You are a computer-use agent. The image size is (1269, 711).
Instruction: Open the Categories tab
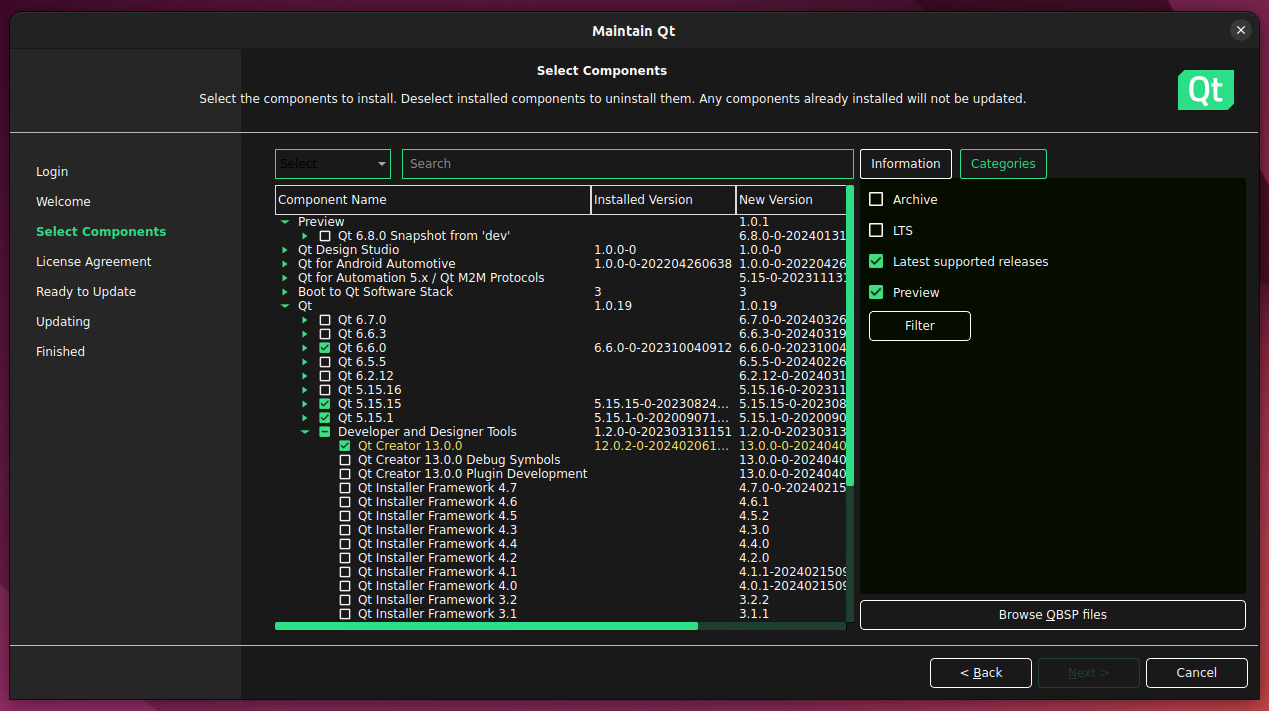click(x=1003, y=164)
